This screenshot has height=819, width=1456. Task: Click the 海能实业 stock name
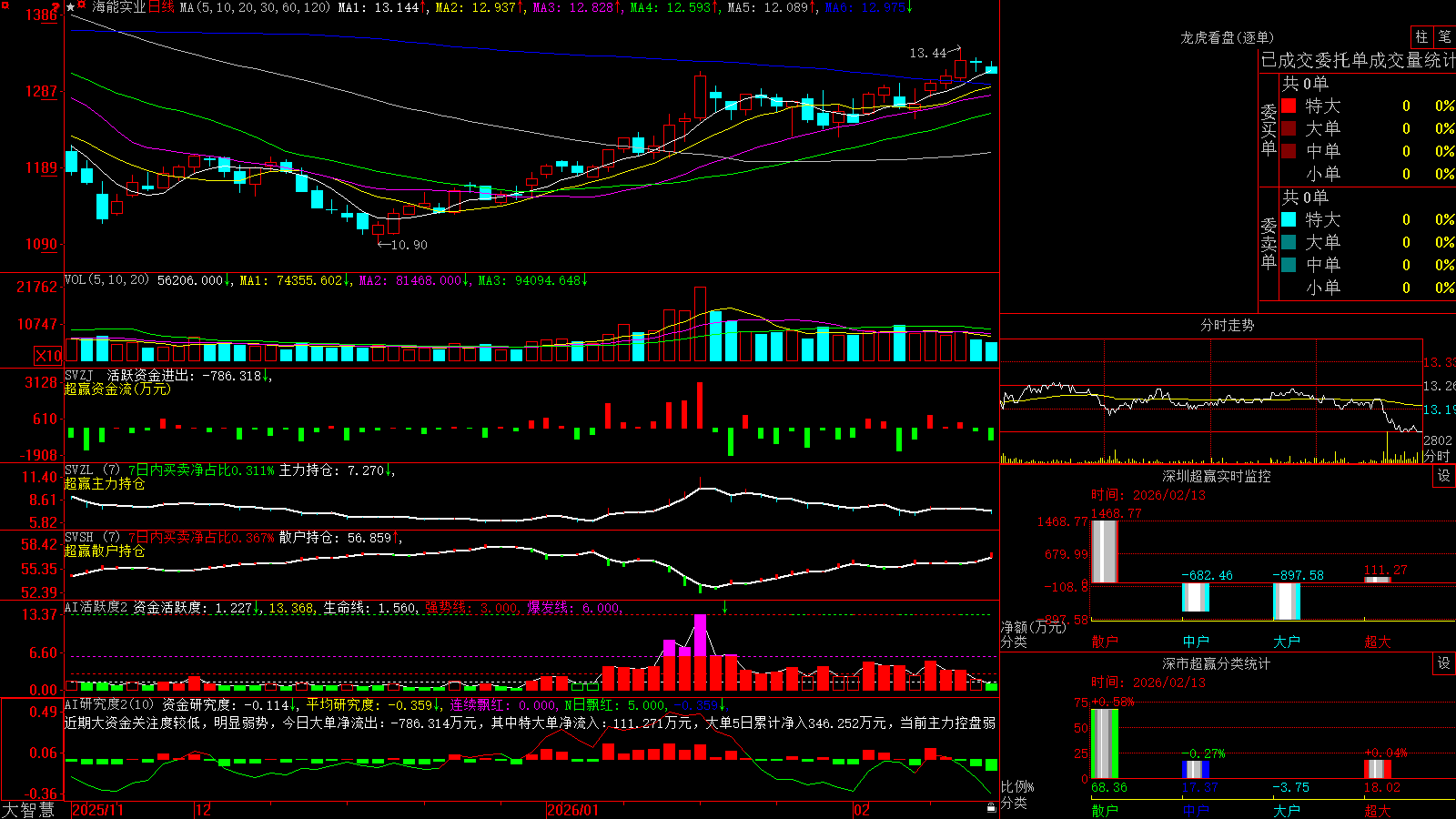(x=119, y=7)
